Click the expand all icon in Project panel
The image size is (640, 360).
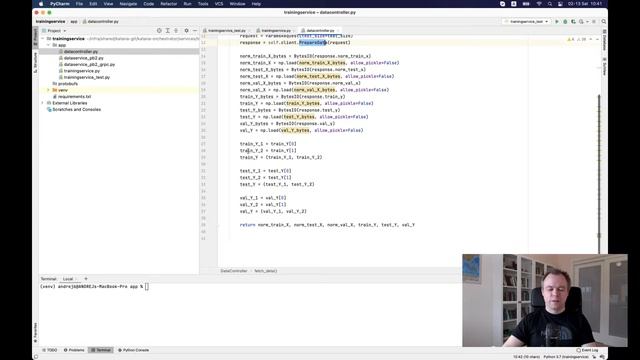[x=168, y=31]
